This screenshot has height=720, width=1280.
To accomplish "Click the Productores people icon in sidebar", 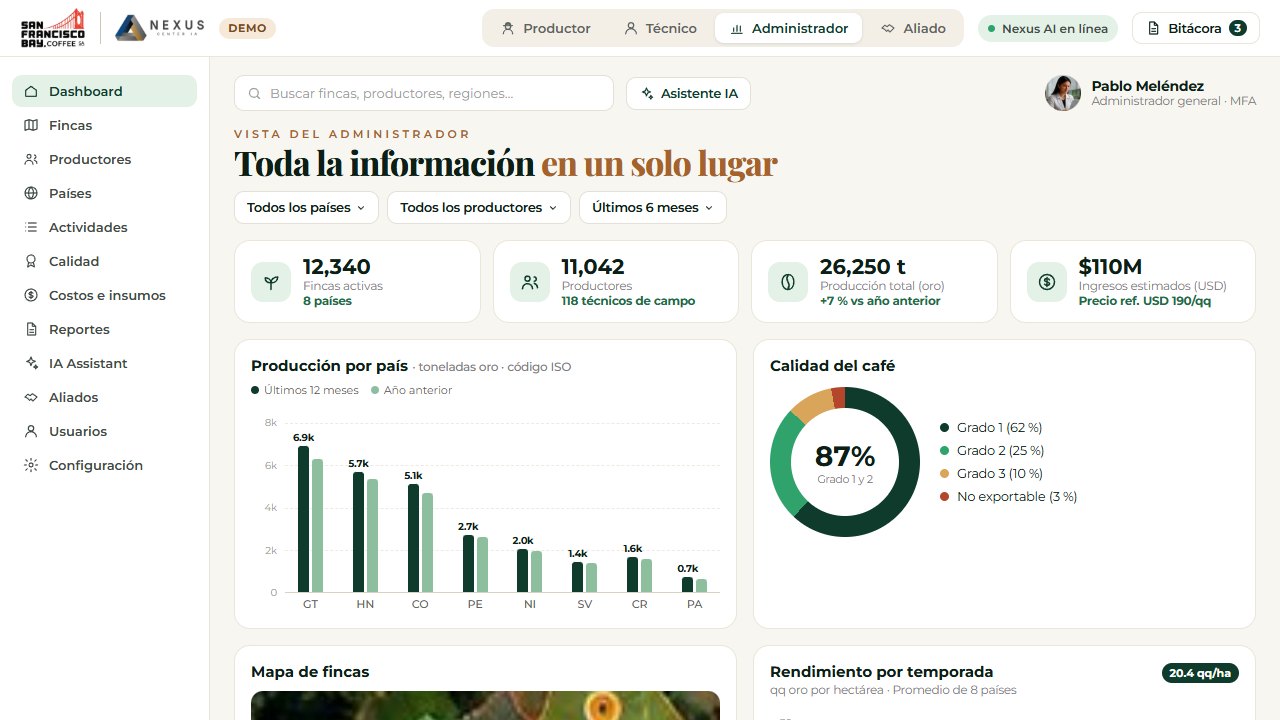I will pos(31,159).
